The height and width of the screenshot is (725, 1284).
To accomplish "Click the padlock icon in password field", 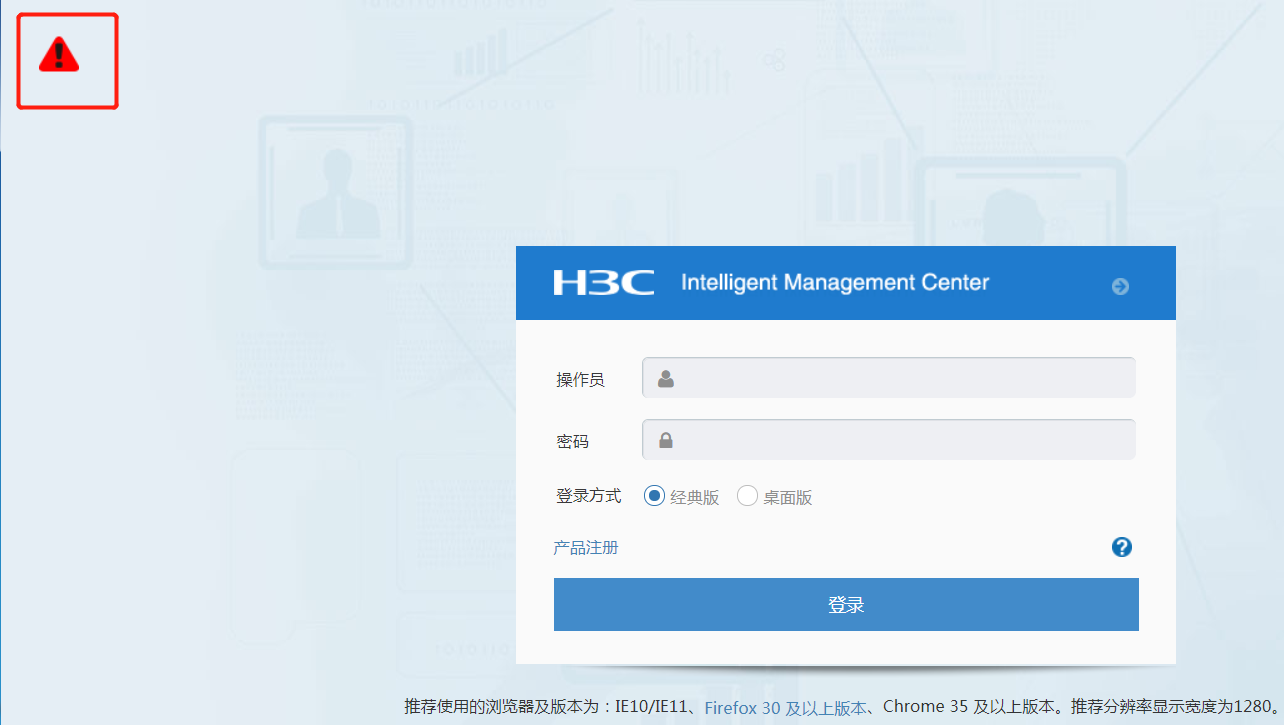I will coord(665,440).
